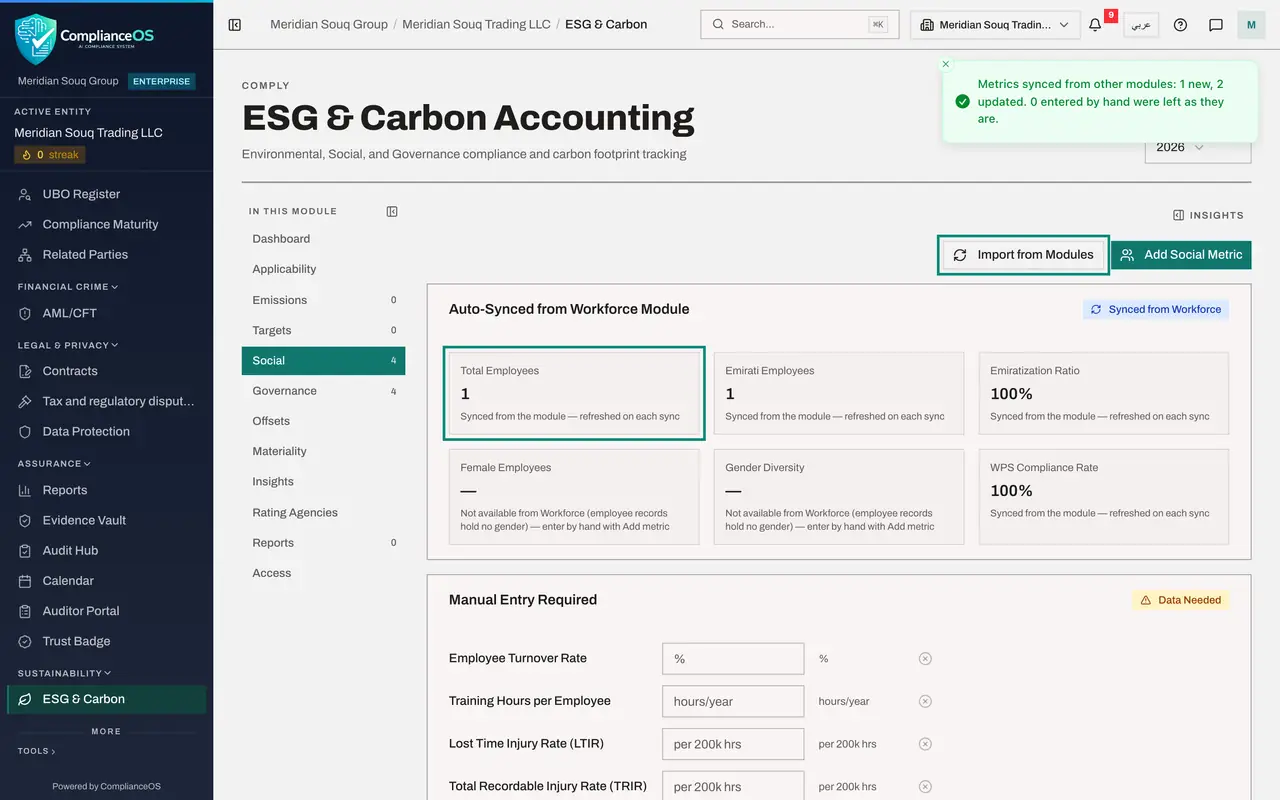
Task: Clear the Employee Turnover Rate entry
Action: pos(925,659)
